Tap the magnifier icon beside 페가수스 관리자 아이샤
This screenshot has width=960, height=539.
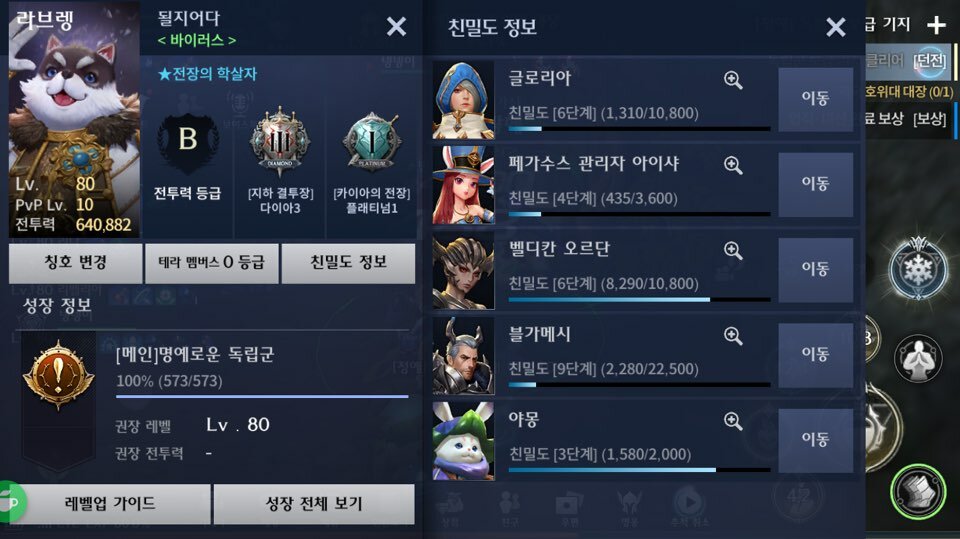[x=733, y=165]
